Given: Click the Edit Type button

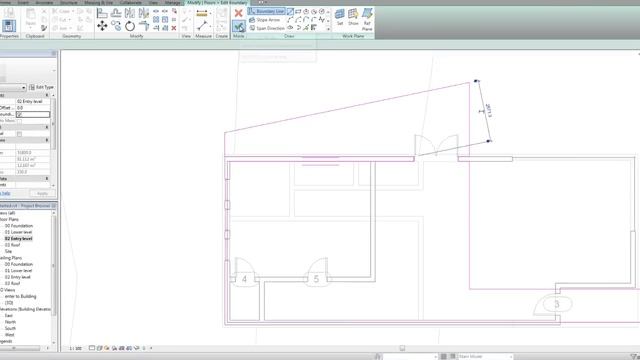Looking at the screenshot, I should [x=41, y=87].
